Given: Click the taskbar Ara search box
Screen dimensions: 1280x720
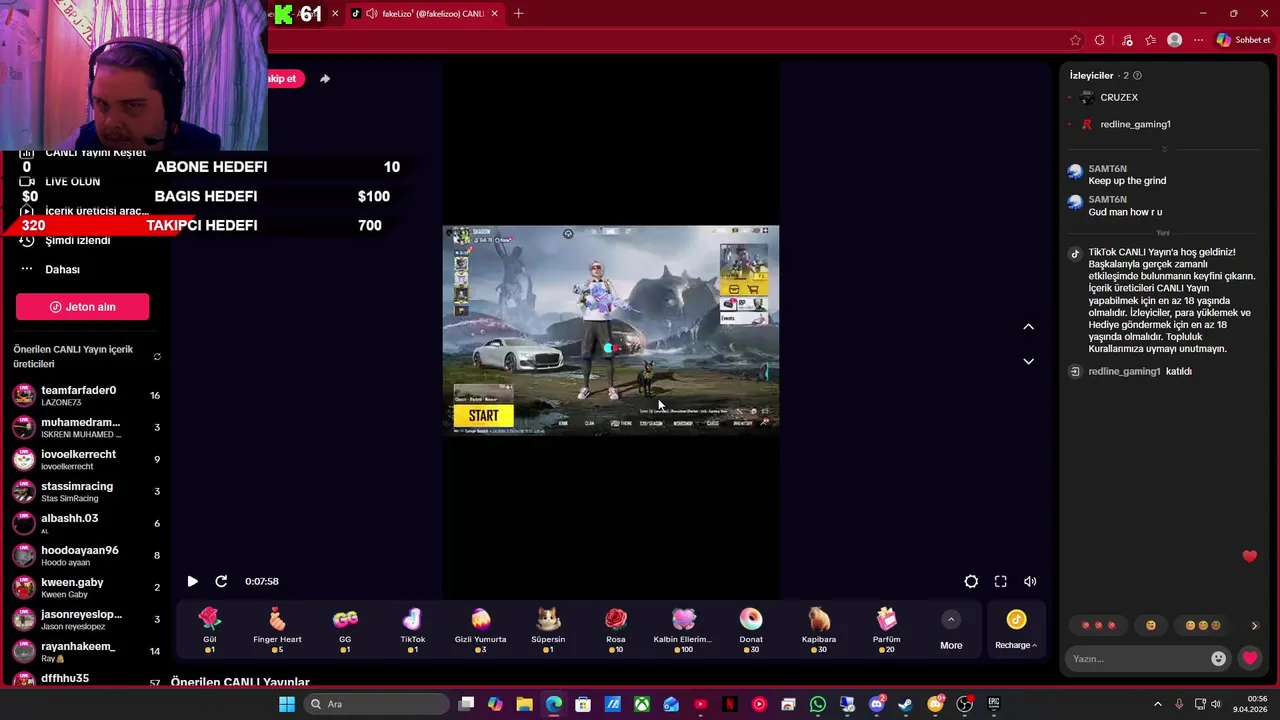Looking at the screenshot, I should (376, 704).
